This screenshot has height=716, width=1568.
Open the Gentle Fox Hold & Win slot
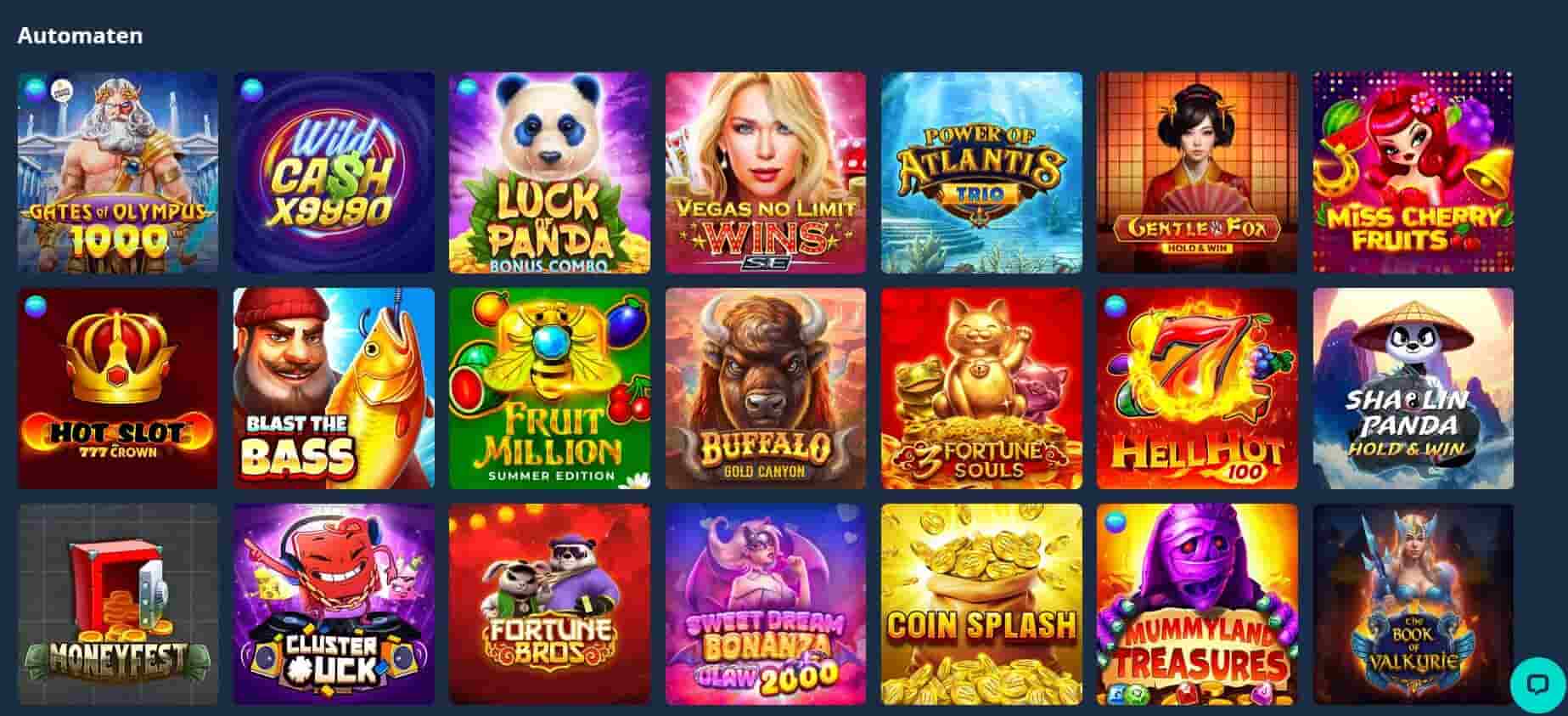[x=1197, y=172]
